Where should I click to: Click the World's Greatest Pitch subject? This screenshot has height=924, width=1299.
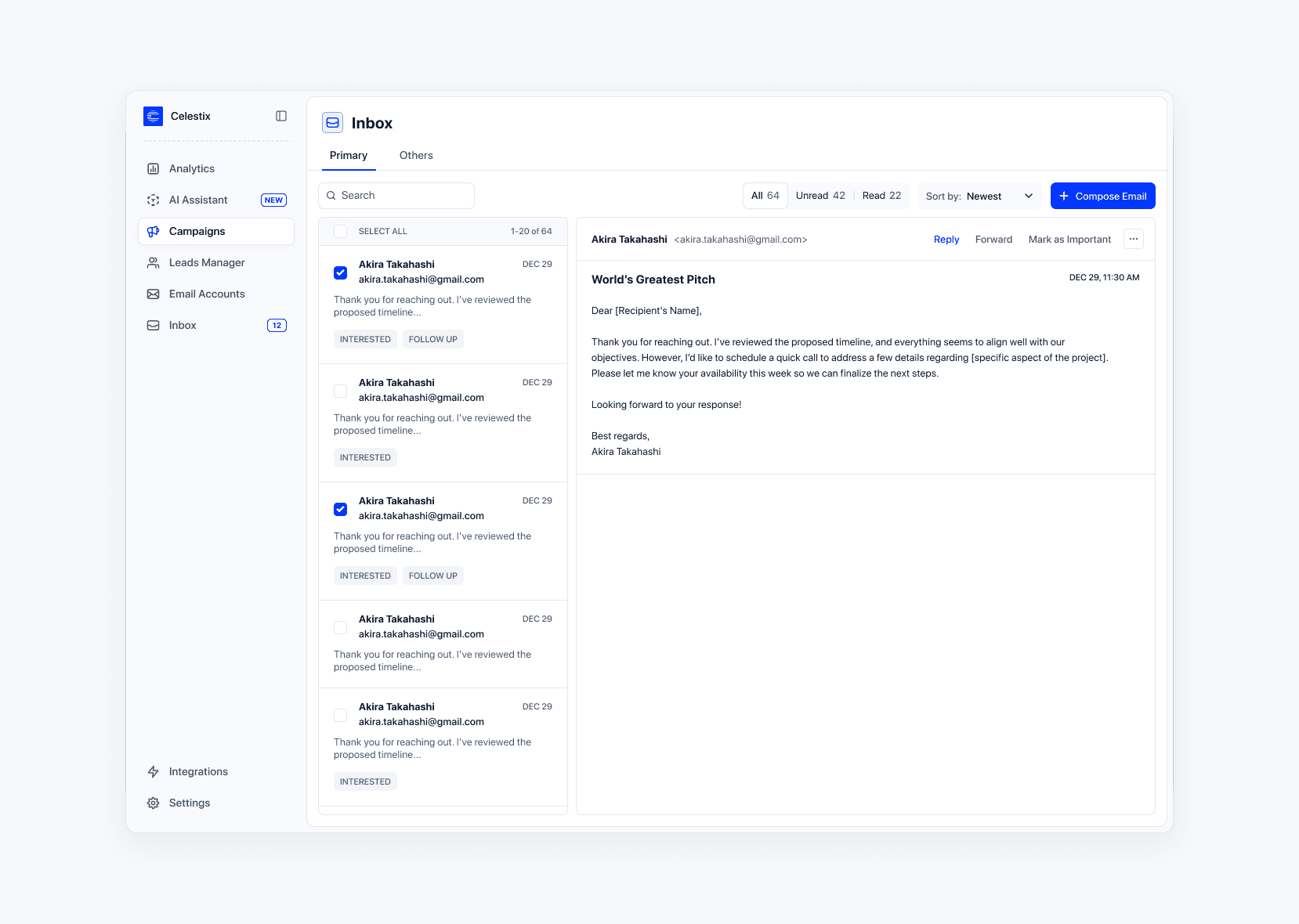(x=653, y=280)
